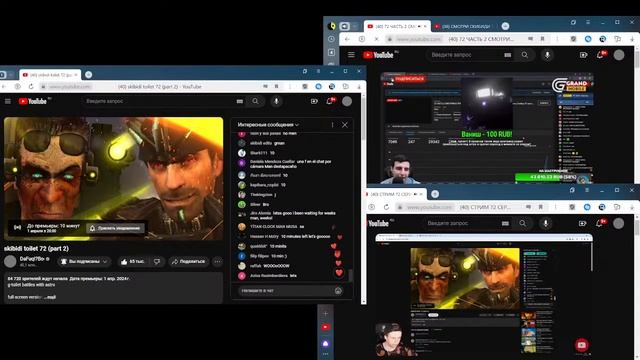Screen dimensions: 640x360
Task: Reload page in skibidi toilet 72 window
Action: tap(31, 87)
